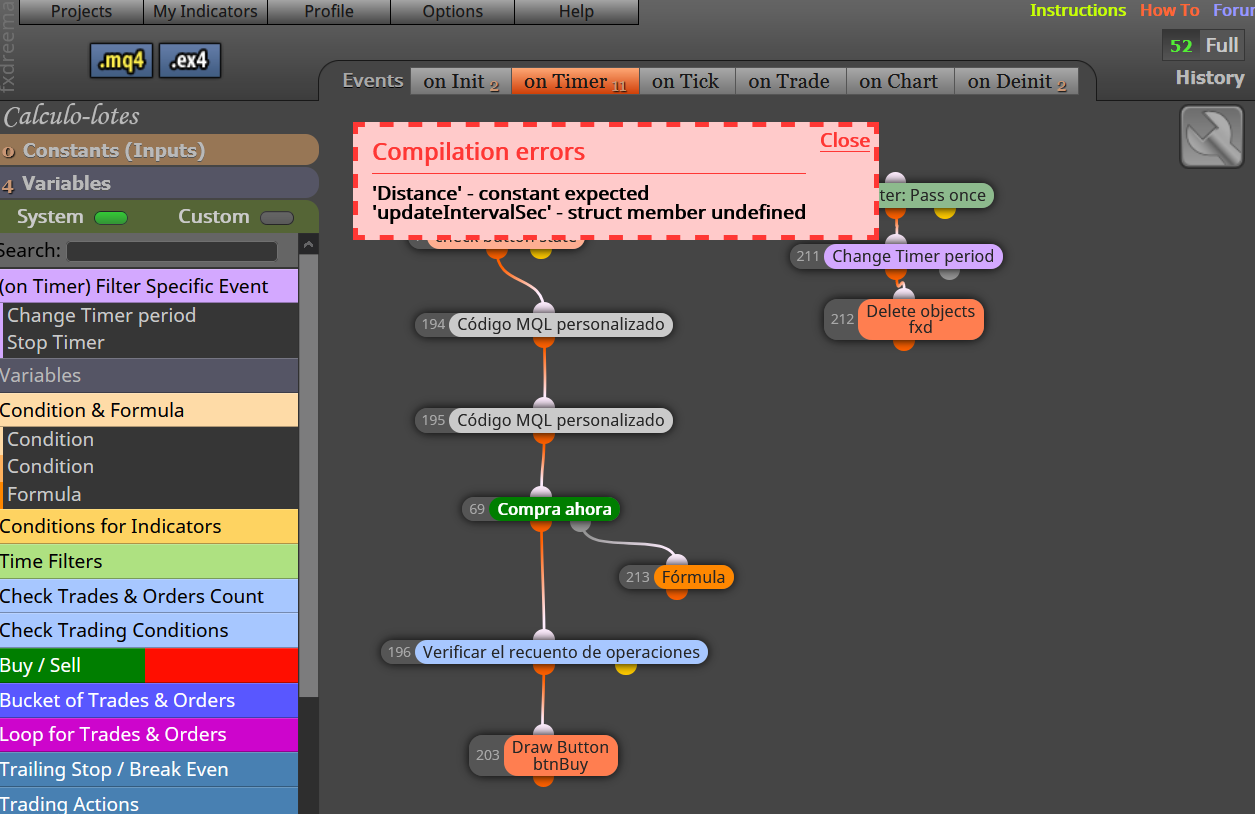1255x814 pixels.
Task: Click the project title Calculo-lotes
Action: click(71, 116)
